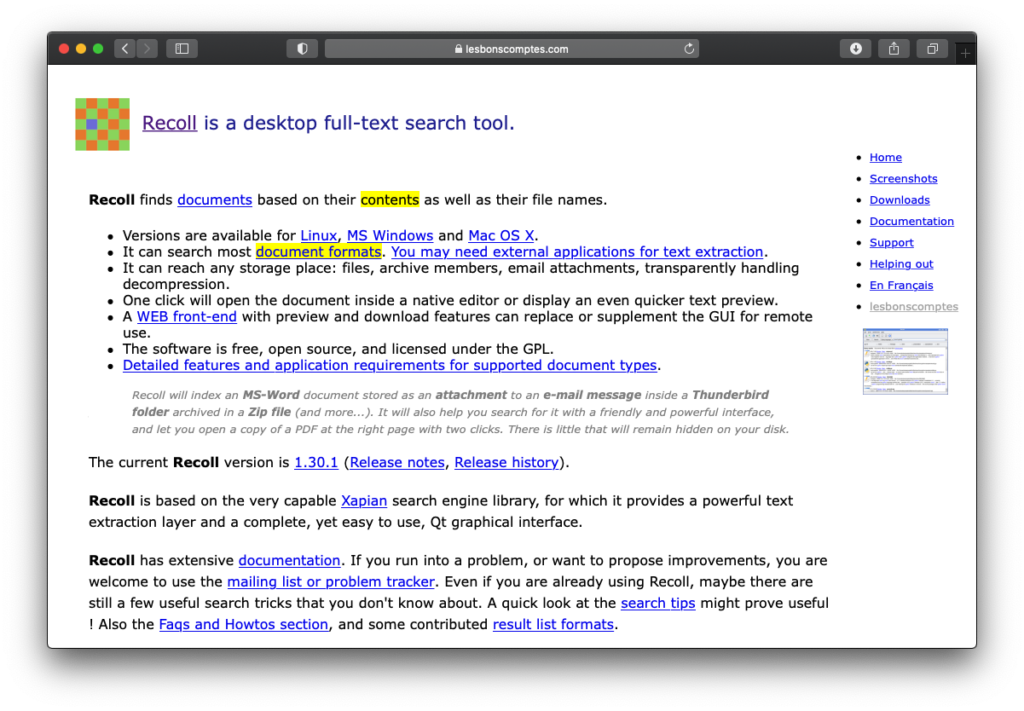Add a new tab with the plus button
This screenshot has width=1024, height=711.
coord(965,53)
